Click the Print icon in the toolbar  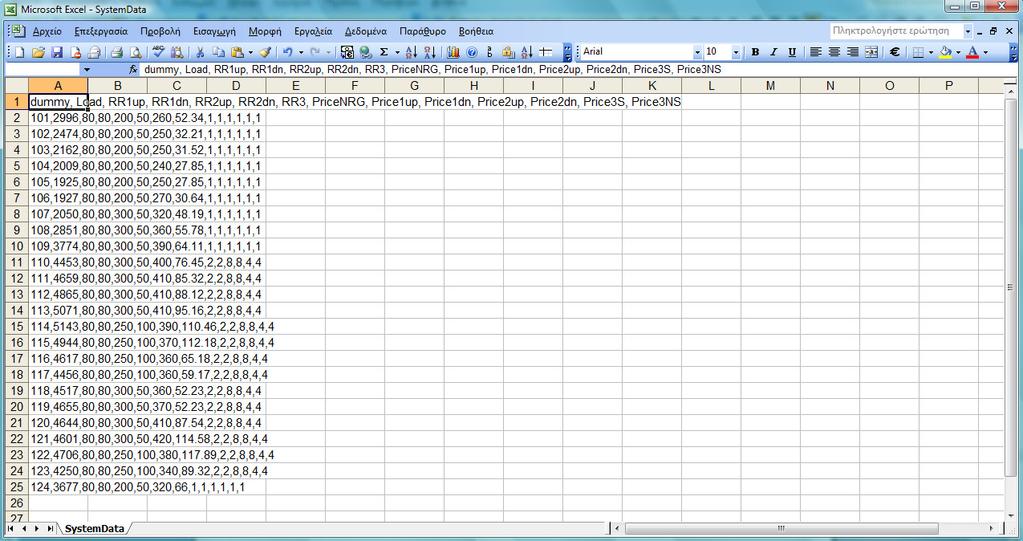117,52
